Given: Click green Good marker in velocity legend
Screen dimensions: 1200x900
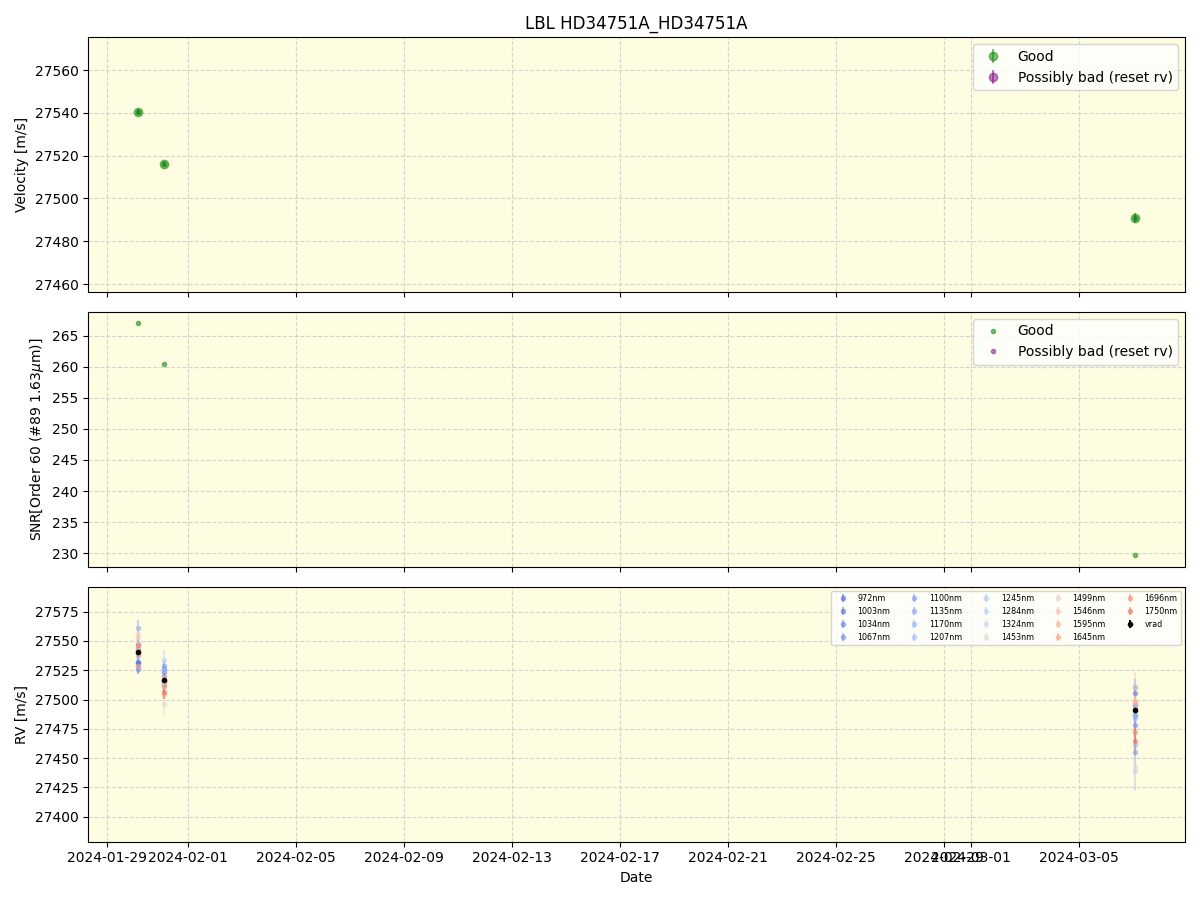Looking at the screenshot, I should tap(993, 57).
